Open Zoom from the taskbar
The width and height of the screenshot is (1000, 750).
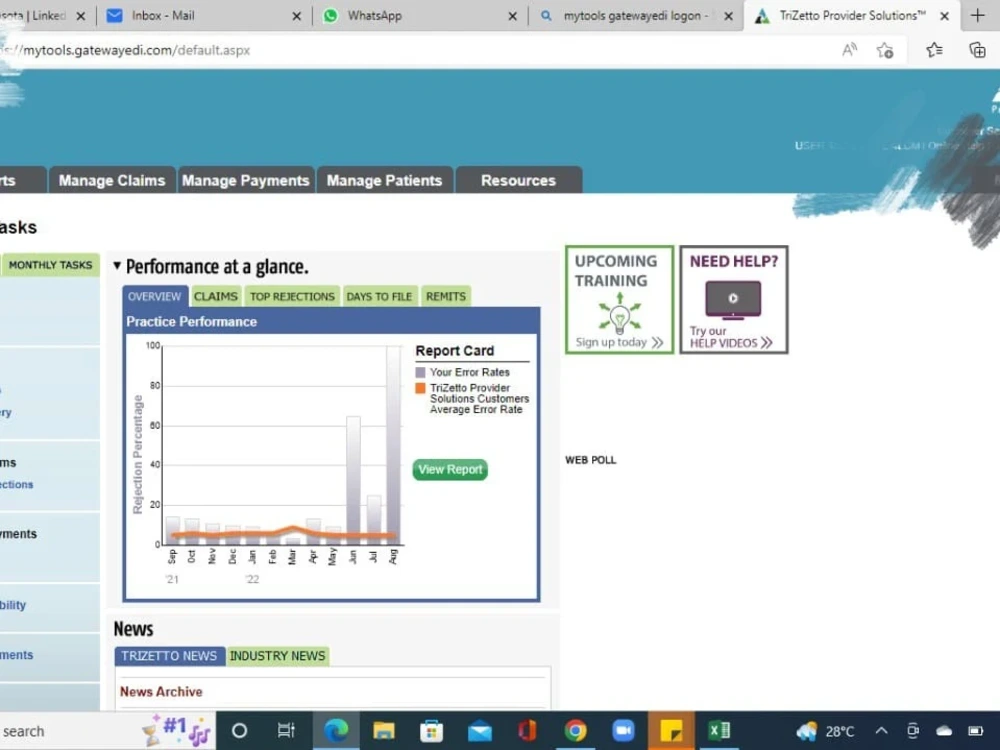(x=623, y=731)
